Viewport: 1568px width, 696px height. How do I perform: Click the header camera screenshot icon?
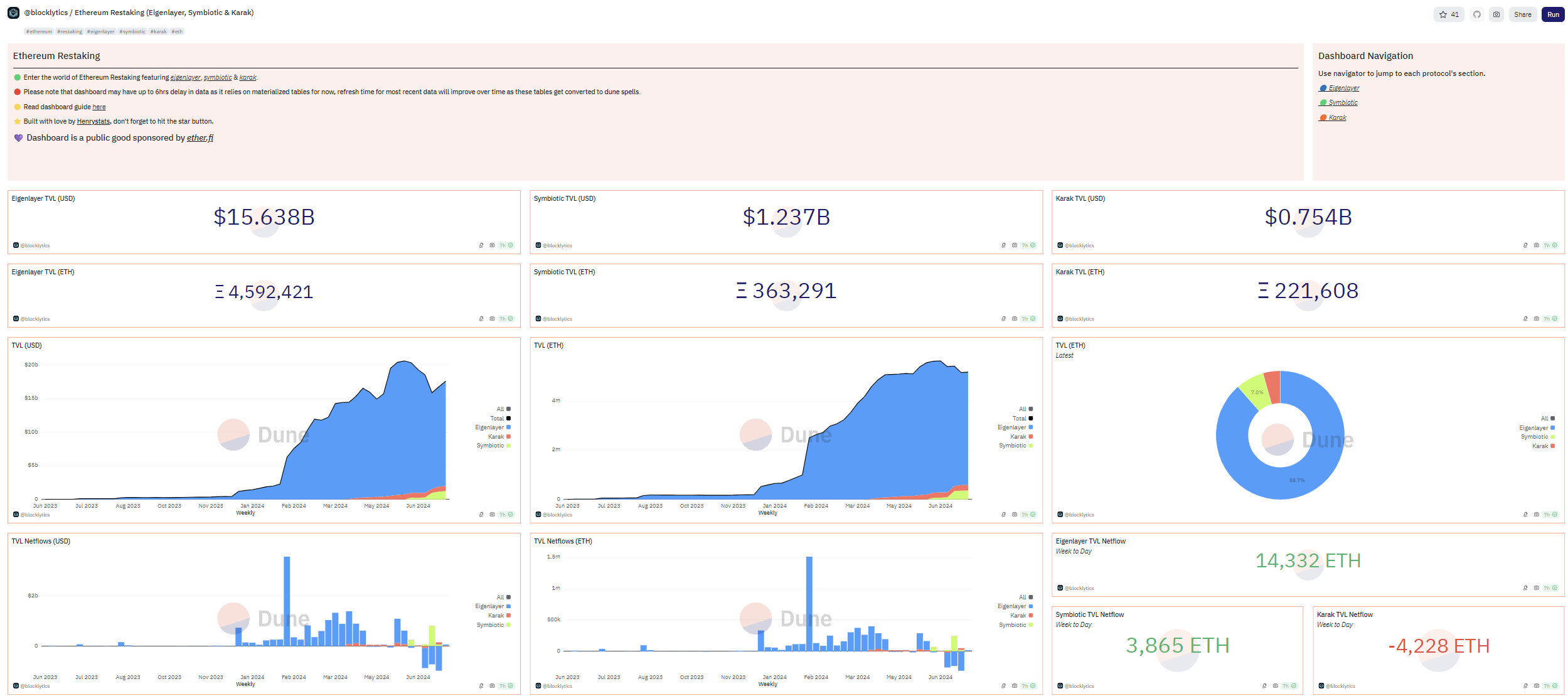click(1496, 14)
